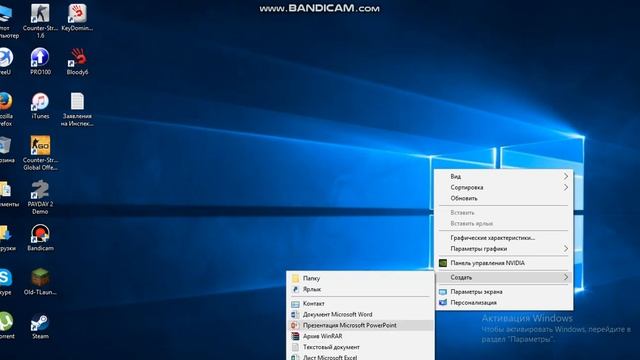Create new Текстовый документ
640x360 pixels.
[x=360, y=347]
